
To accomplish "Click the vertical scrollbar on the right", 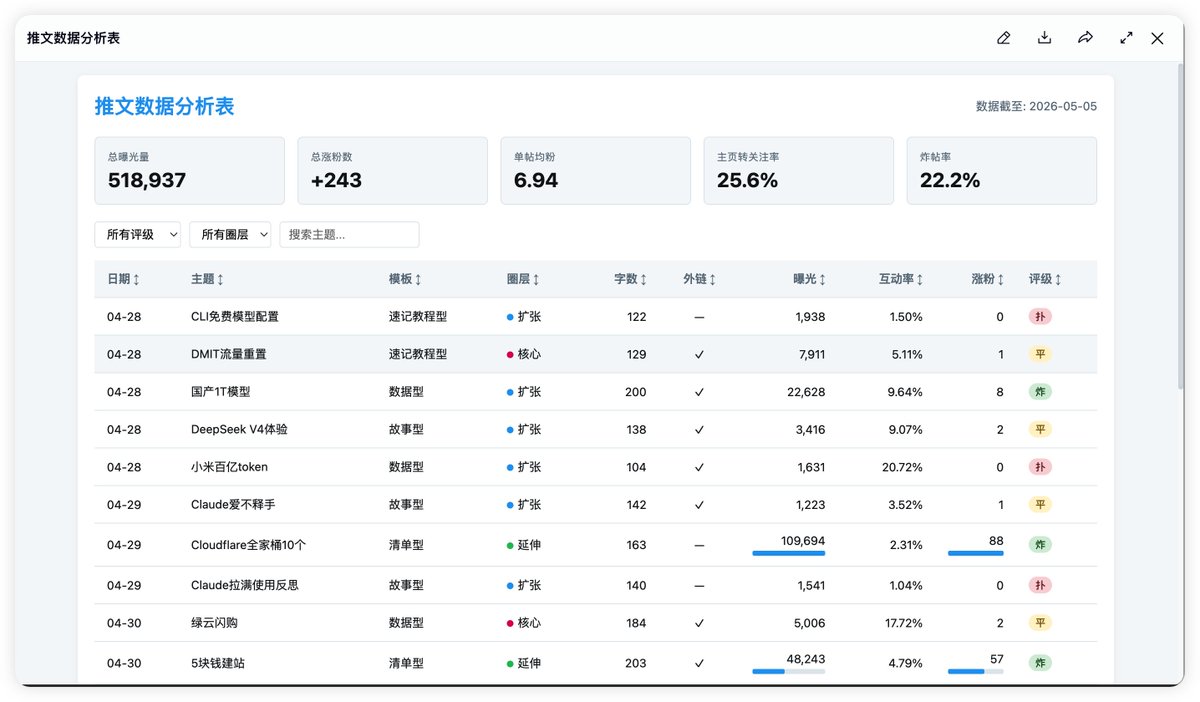I will click(1180, 225).
